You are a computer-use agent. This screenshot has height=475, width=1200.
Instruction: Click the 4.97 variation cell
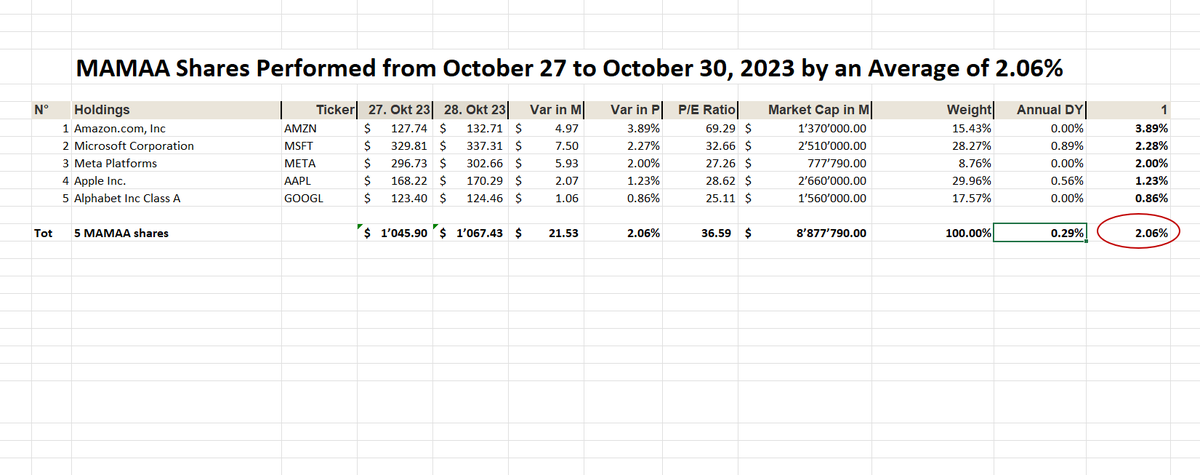click(x=548, y=128)
